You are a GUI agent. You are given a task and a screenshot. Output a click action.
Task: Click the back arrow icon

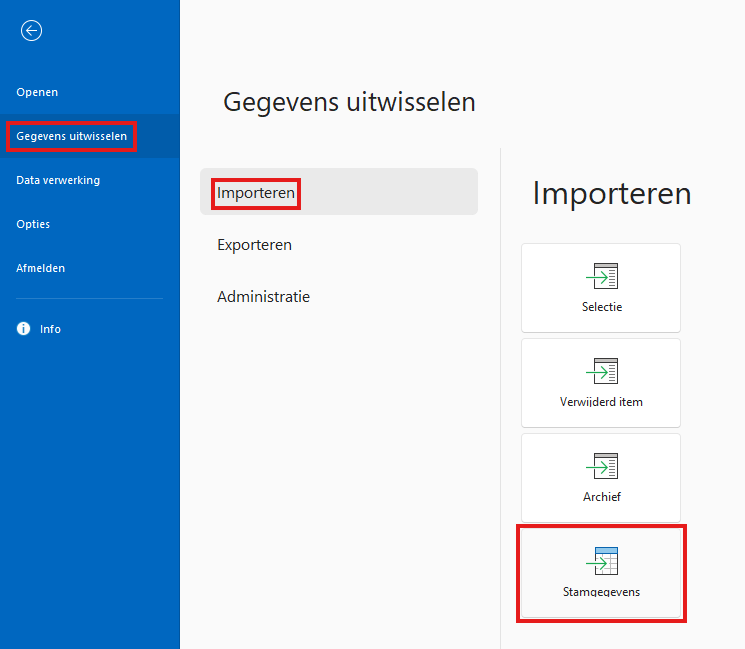tap(31, 31)
